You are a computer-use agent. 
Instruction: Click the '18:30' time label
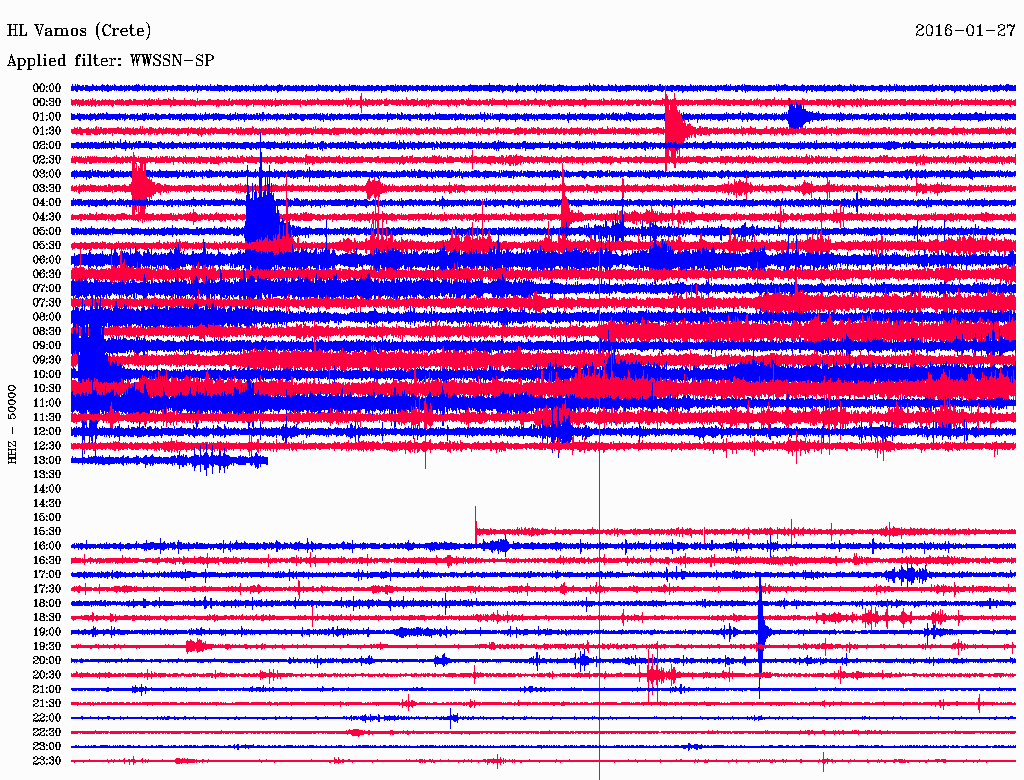[x=47, y=618]
